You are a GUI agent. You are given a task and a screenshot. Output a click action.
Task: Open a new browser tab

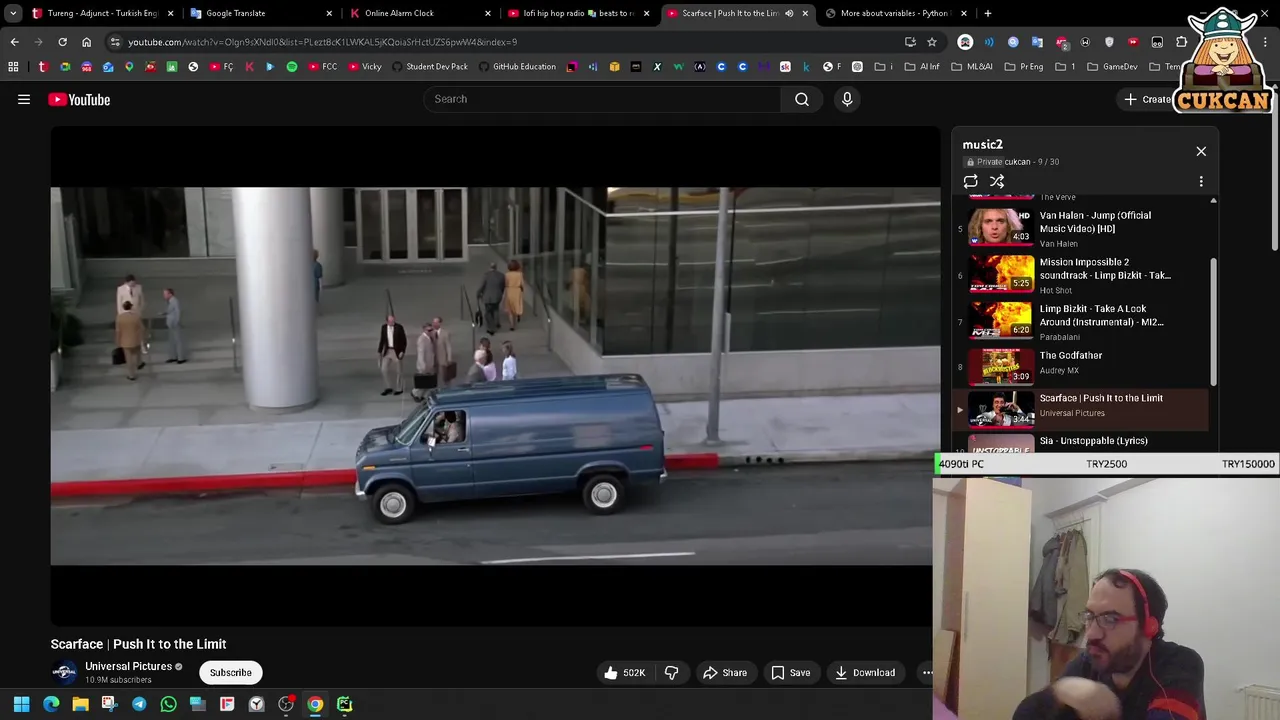coord(988,13)
